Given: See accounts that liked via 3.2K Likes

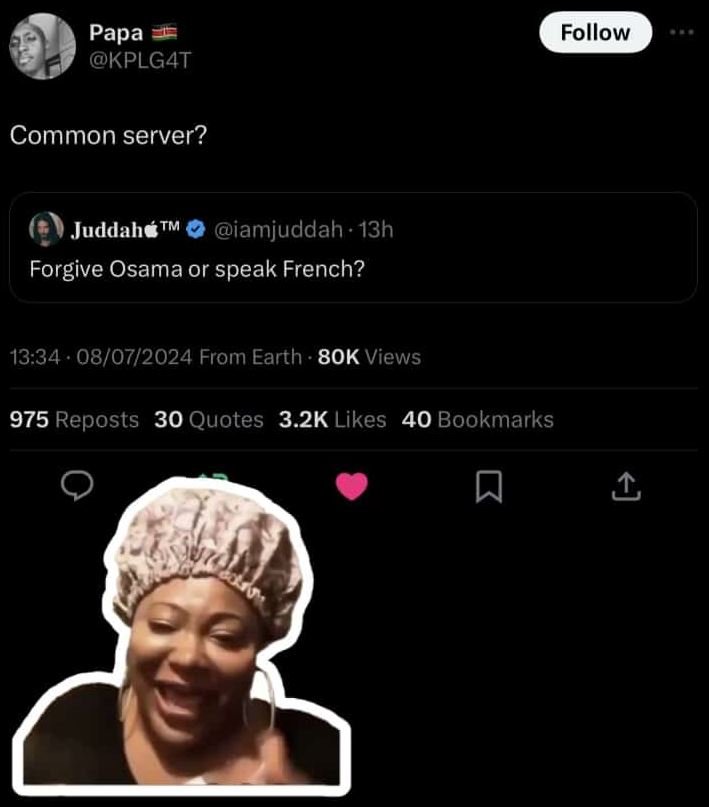Looking at the screenshot, I should (x=333, y=420).
